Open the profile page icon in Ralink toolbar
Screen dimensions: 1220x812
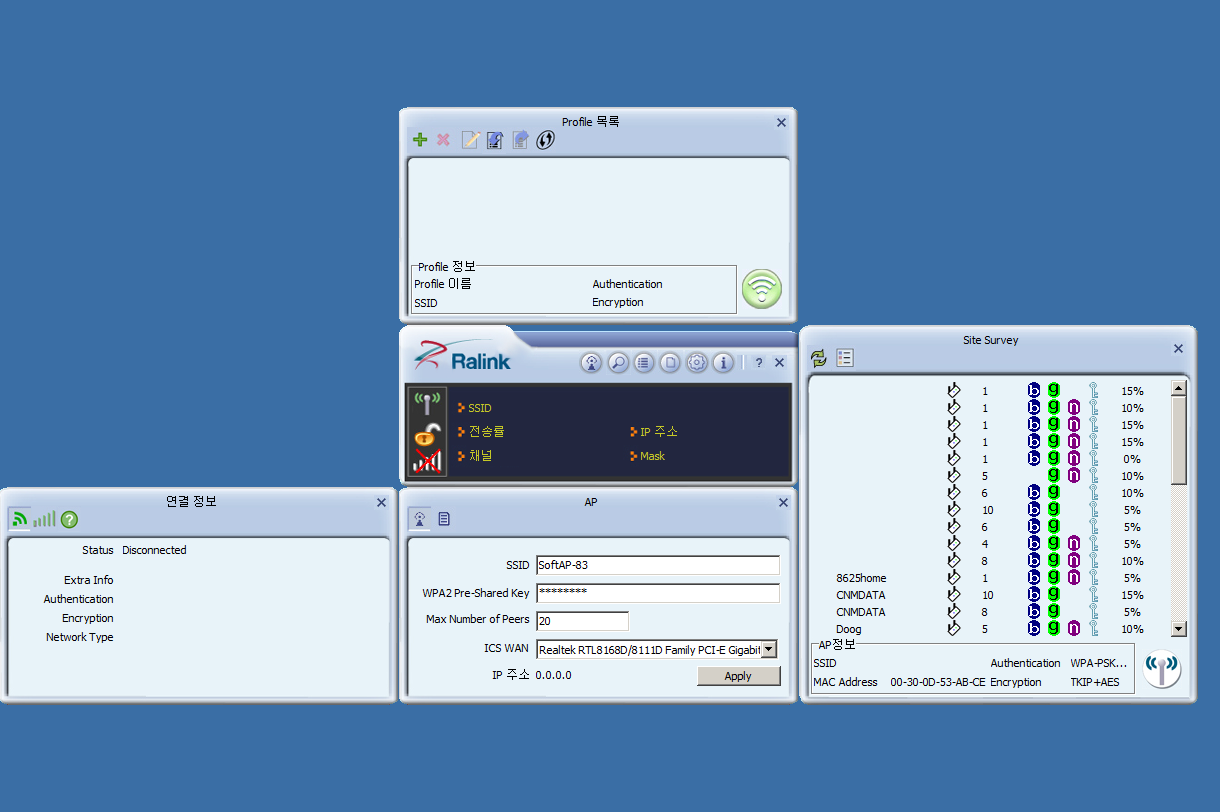[x=670, y=363]
